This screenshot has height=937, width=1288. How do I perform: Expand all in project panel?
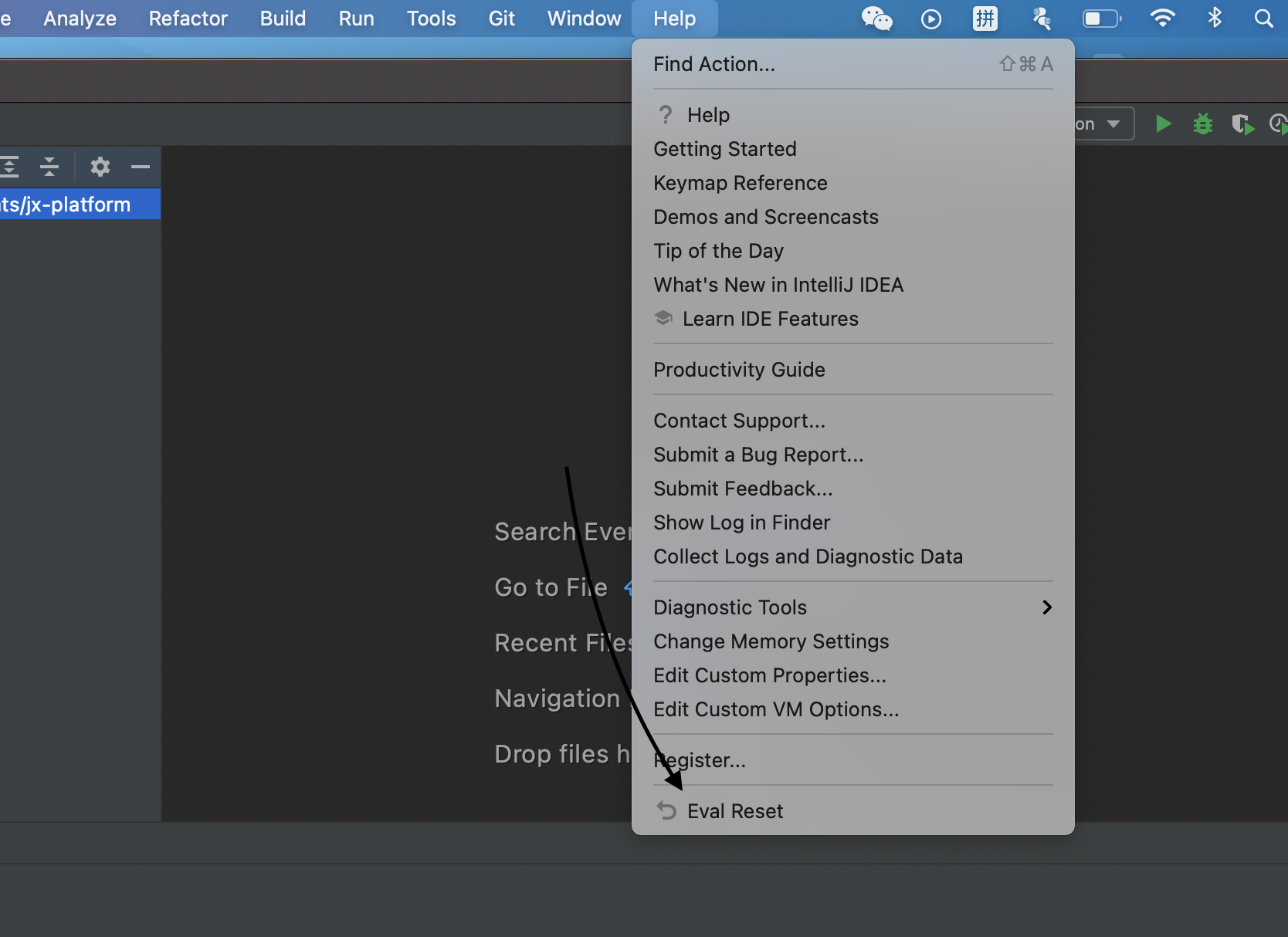9,167
